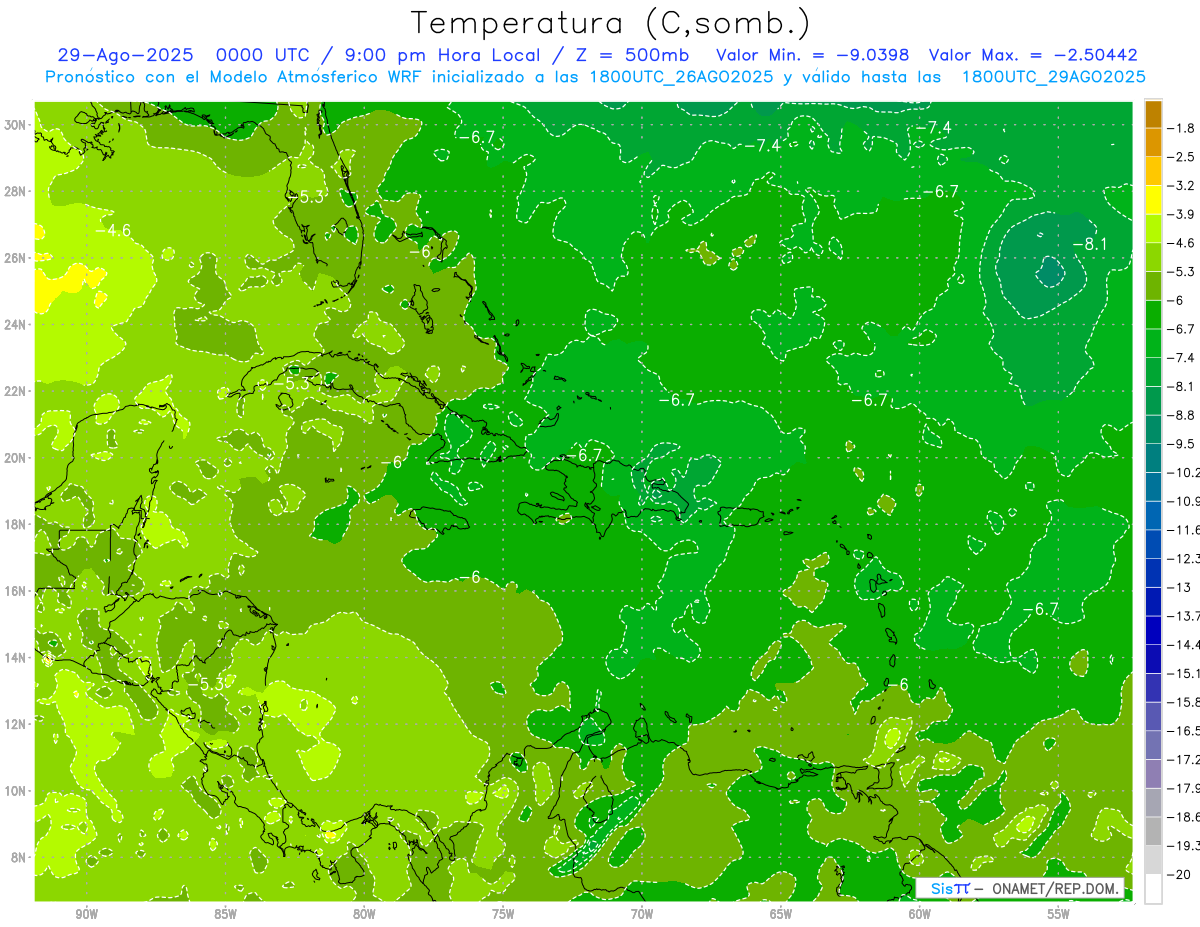Image resolution: width=1200 pixels, height=927 pixels.
Task: Click the 24N latitude axis label
Action: 17,324
